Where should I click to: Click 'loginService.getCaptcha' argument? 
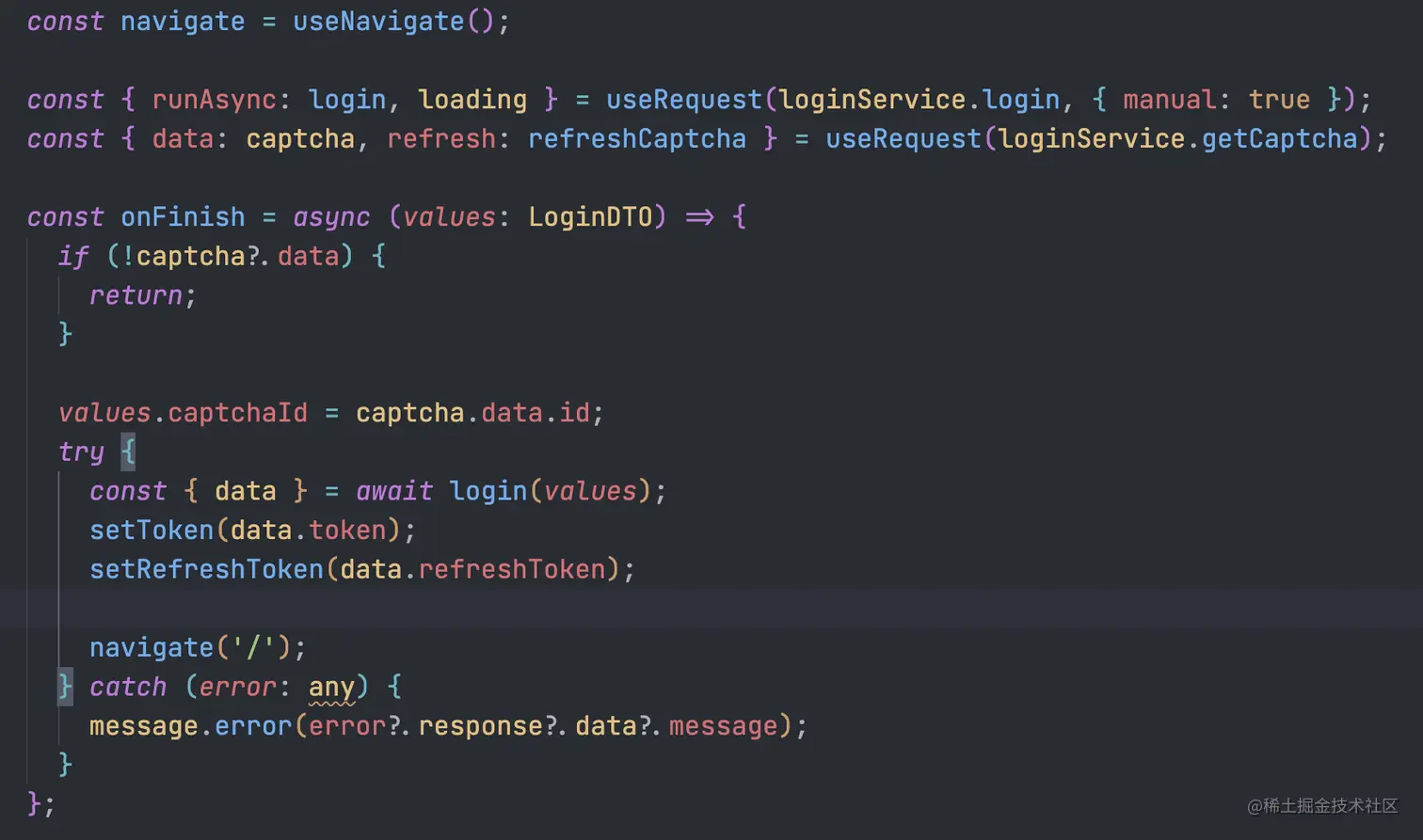(1178, 139)
